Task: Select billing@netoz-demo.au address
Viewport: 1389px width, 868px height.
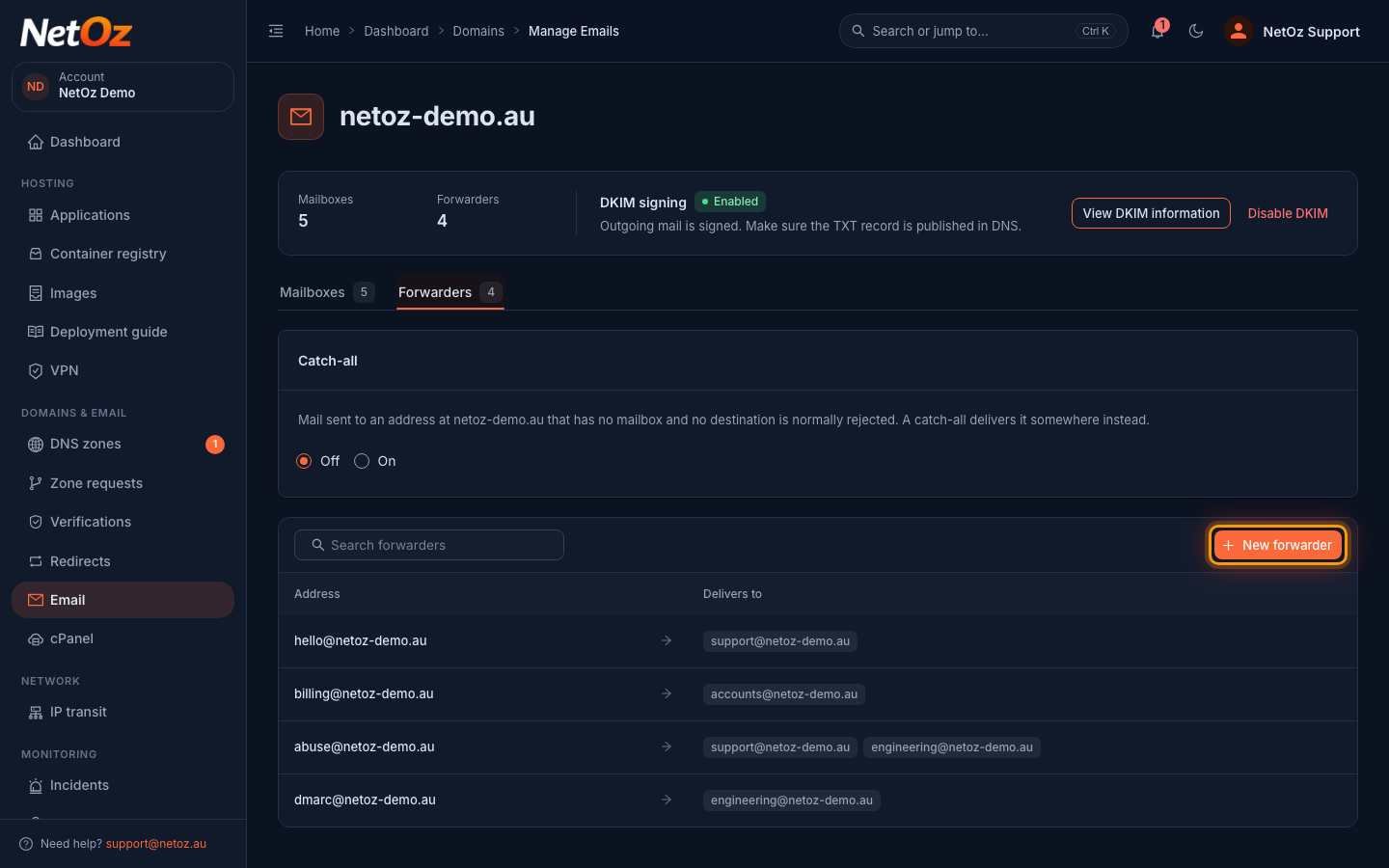Action: [364, 693]
